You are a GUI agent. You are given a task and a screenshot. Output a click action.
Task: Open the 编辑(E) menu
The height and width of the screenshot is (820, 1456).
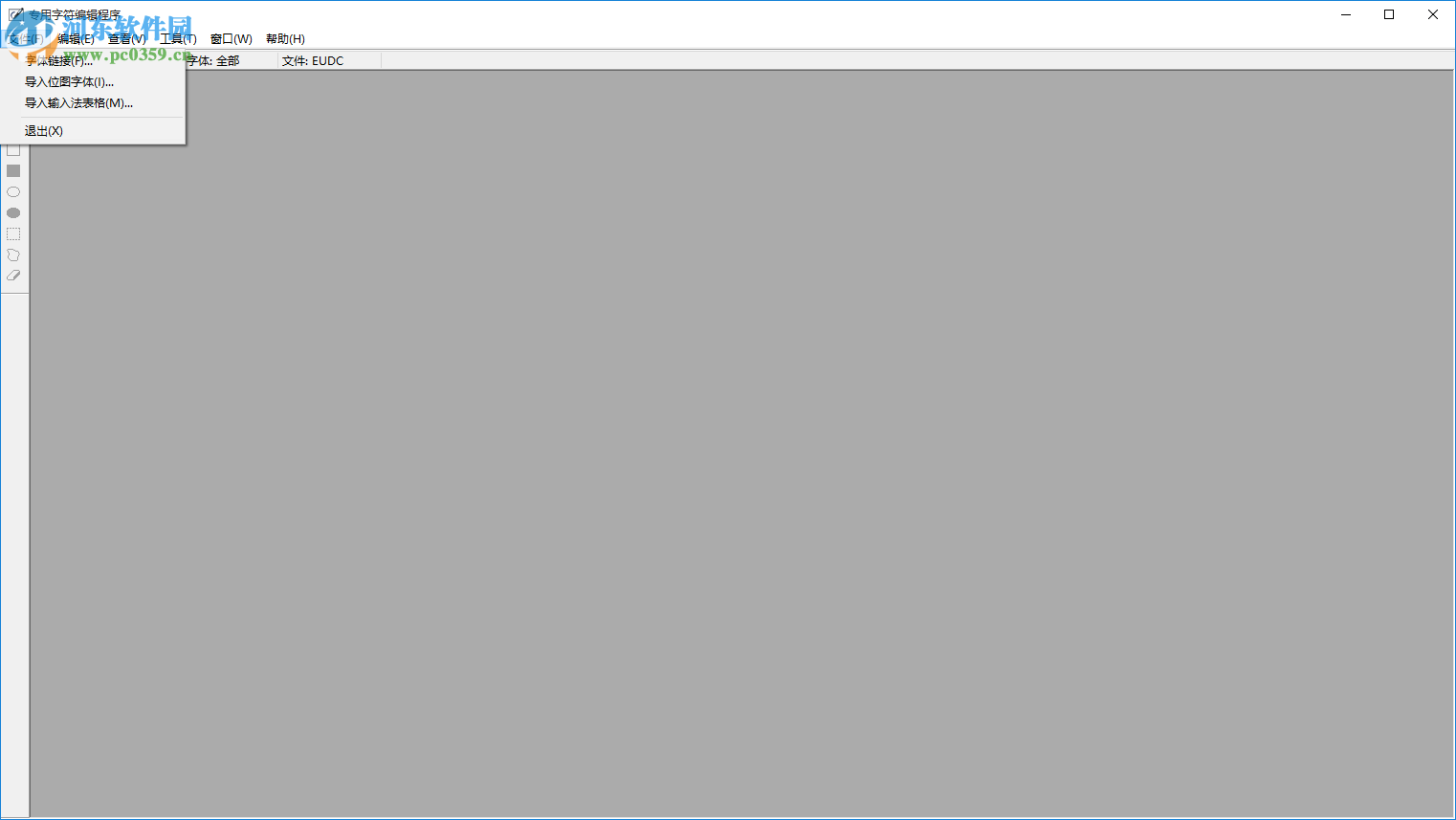pos(76,39)
